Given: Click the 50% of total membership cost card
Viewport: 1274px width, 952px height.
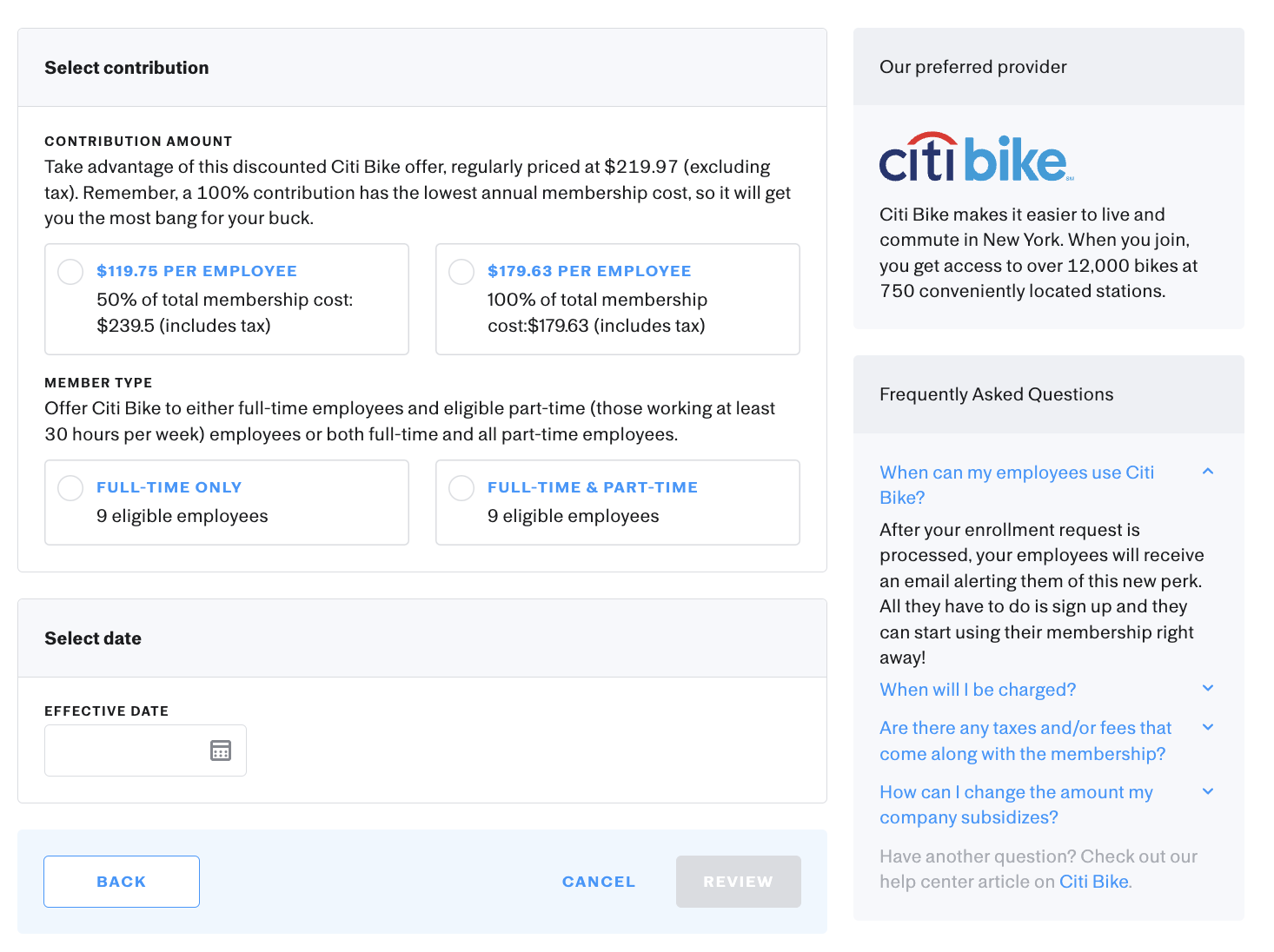Looking at the screenshot, I should pos(227,299).
